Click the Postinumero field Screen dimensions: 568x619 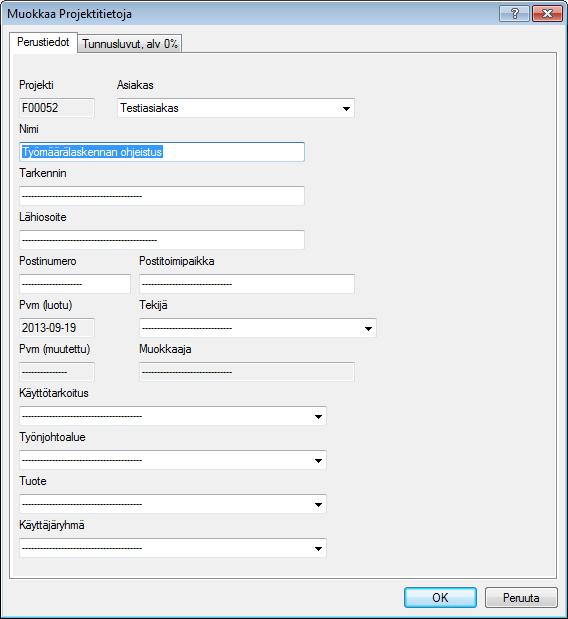[75, 284]
